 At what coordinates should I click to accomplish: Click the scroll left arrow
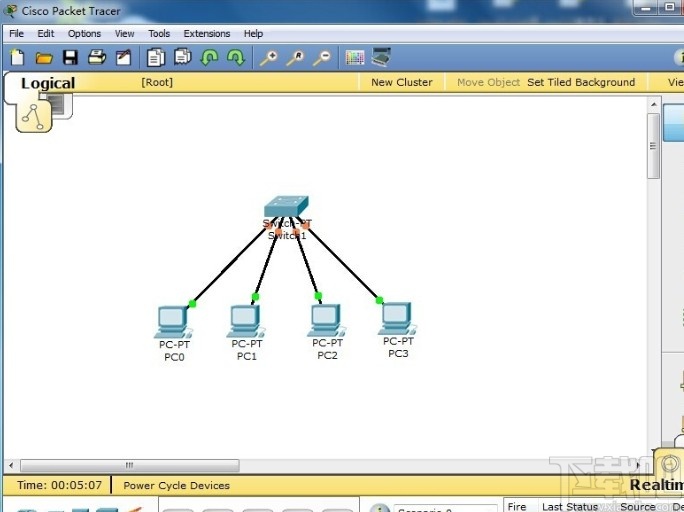point(11,465)
